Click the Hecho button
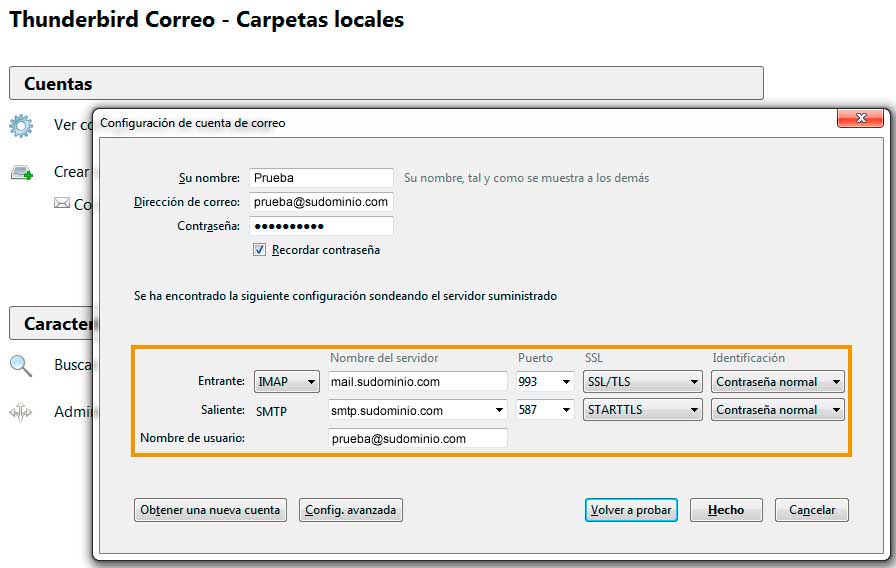The width and height of the screenshot is (896, 568). click(726, 510)
